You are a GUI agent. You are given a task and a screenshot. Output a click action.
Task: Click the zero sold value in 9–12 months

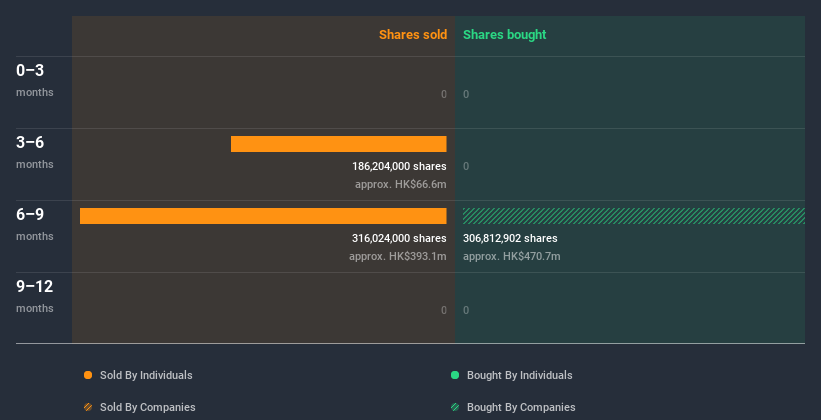(444, 310)
